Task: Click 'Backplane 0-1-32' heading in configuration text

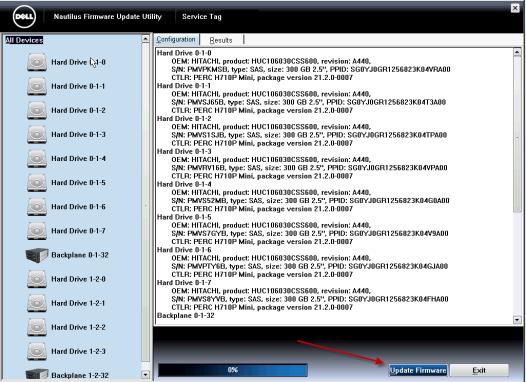Action: 186,316
